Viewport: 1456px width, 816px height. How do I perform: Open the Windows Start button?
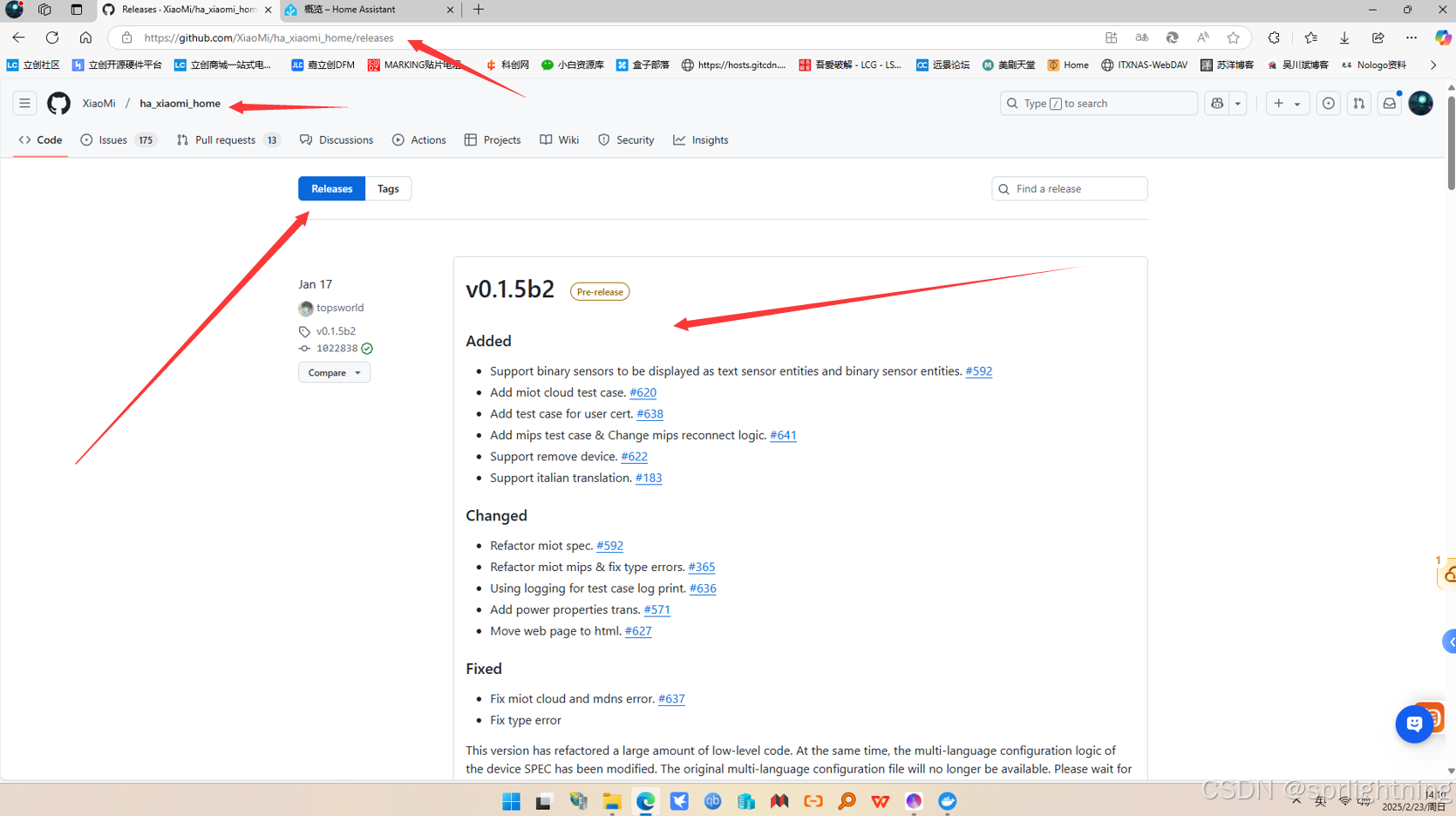[x=511, y=801]
